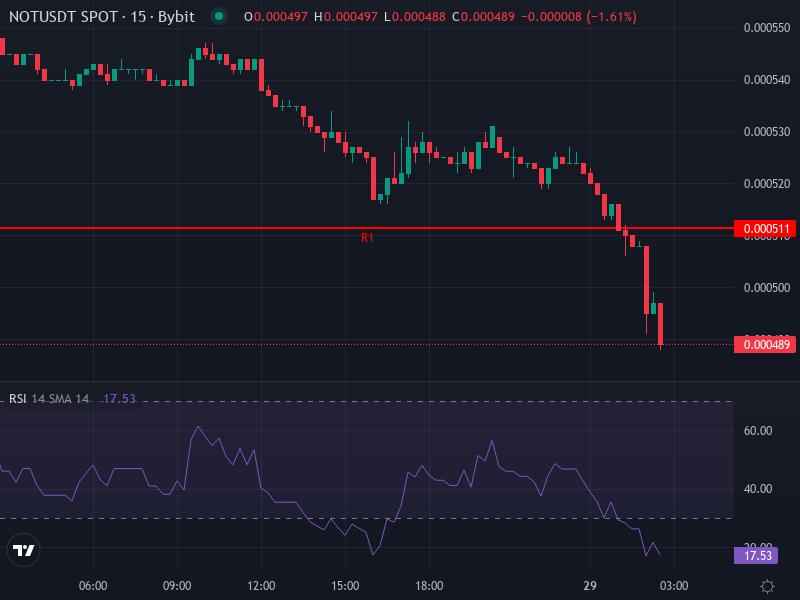Click the TradingView logo watermark

[22, 549]
